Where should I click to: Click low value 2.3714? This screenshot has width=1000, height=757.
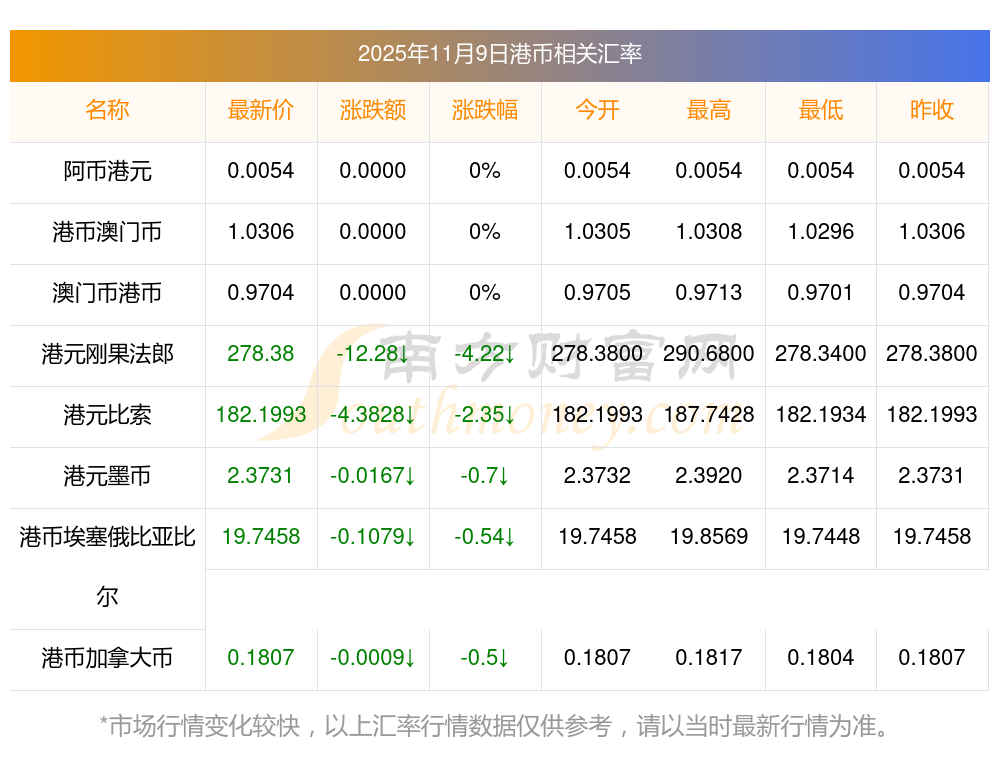tap(821, 476)
